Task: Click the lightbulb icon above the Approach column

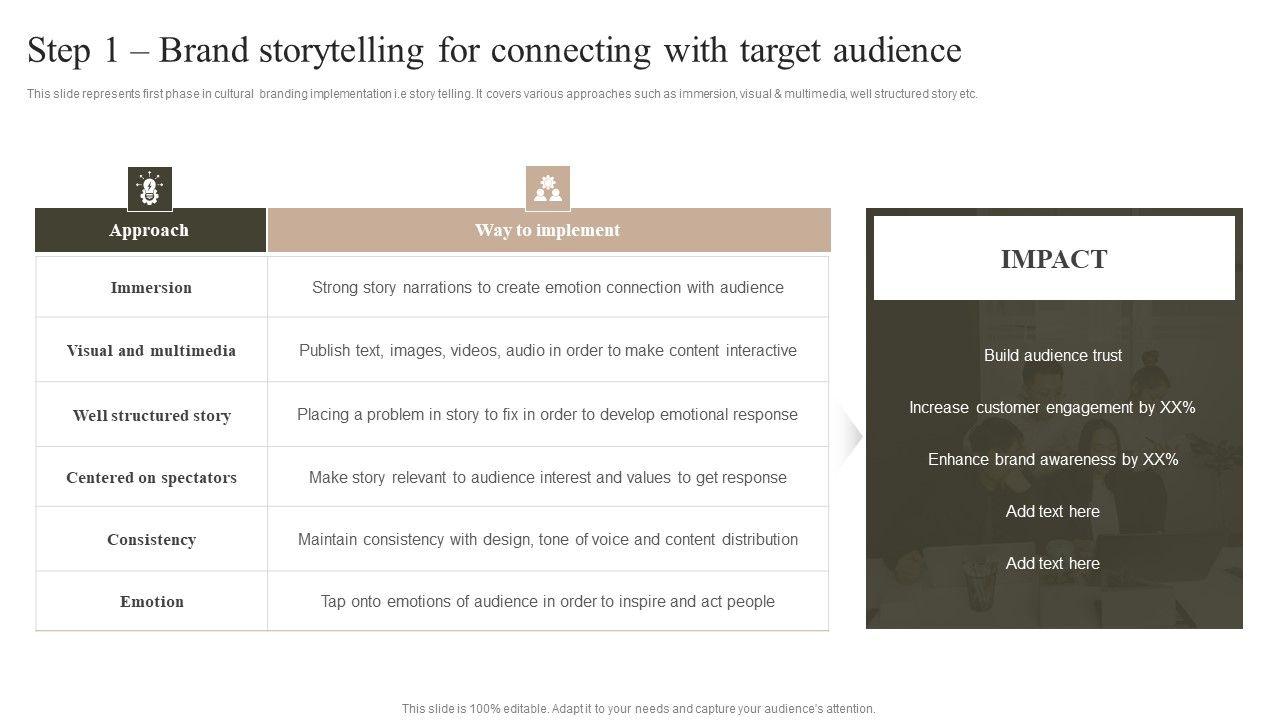Action: (x=150, y=189)
